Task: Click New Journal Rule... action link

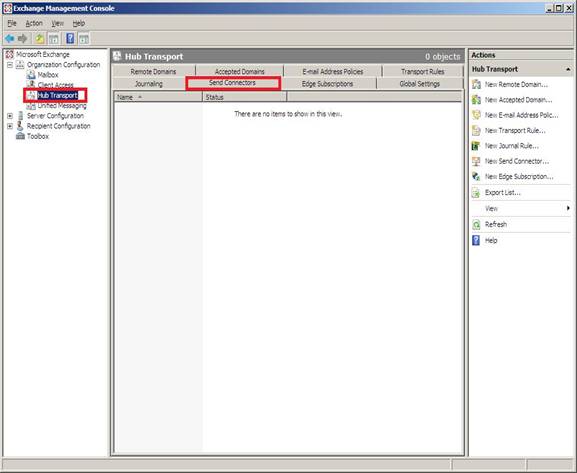Action: tap(512, 146)
